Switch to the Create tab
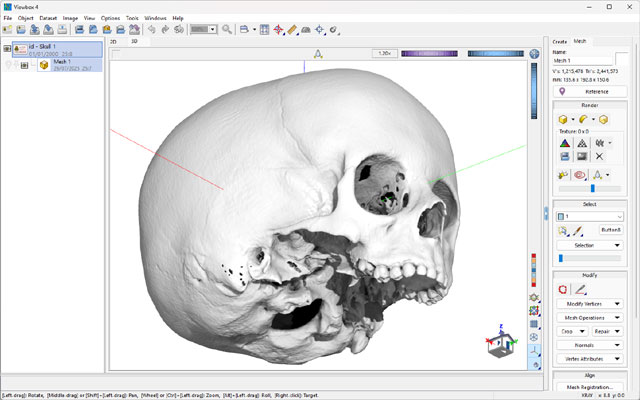This screenshot has width=640, height=400. pos(560,41)
